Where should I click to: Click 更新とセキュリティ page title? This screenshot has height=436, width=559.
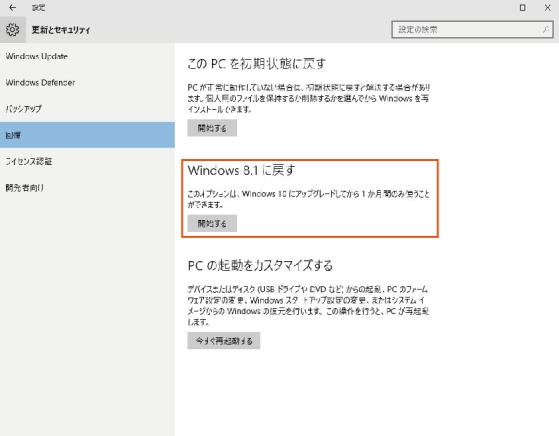pos(61,30)
